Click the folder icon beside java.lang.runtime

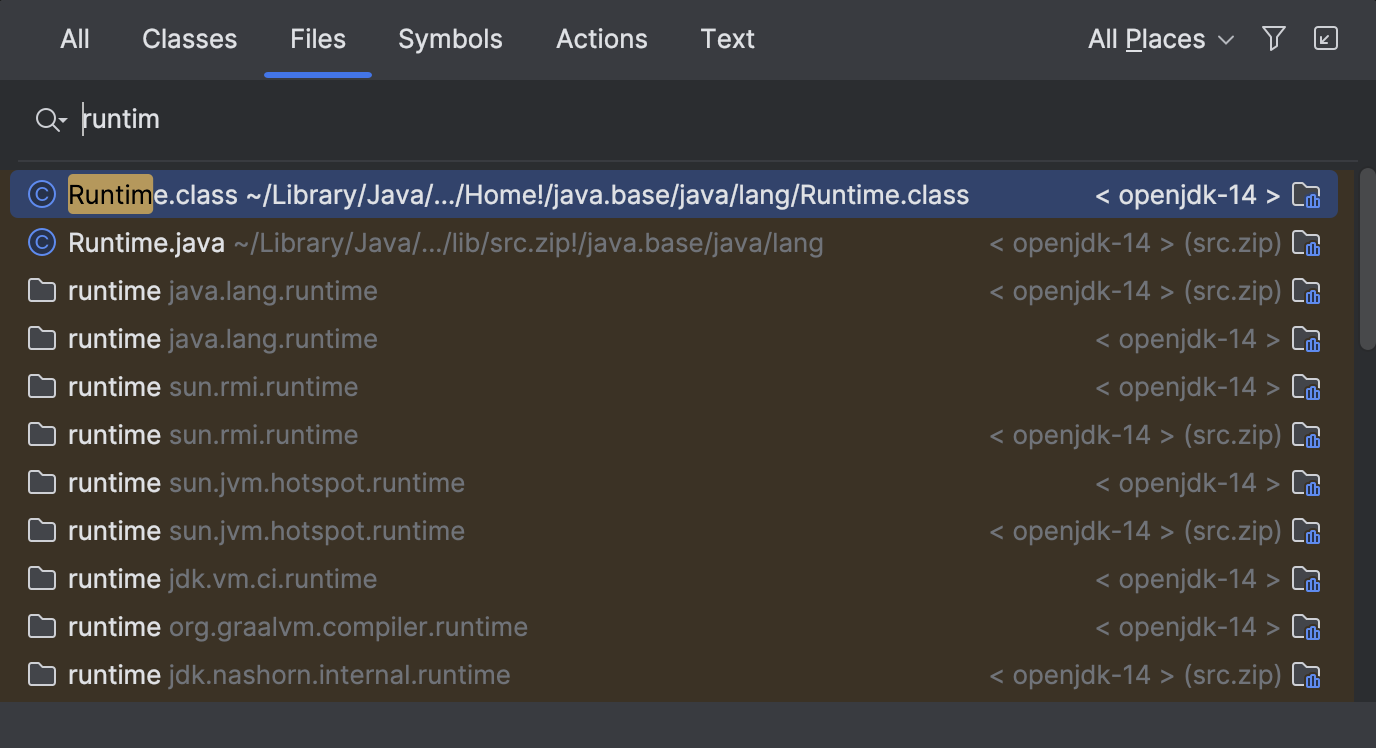point(41,291)
